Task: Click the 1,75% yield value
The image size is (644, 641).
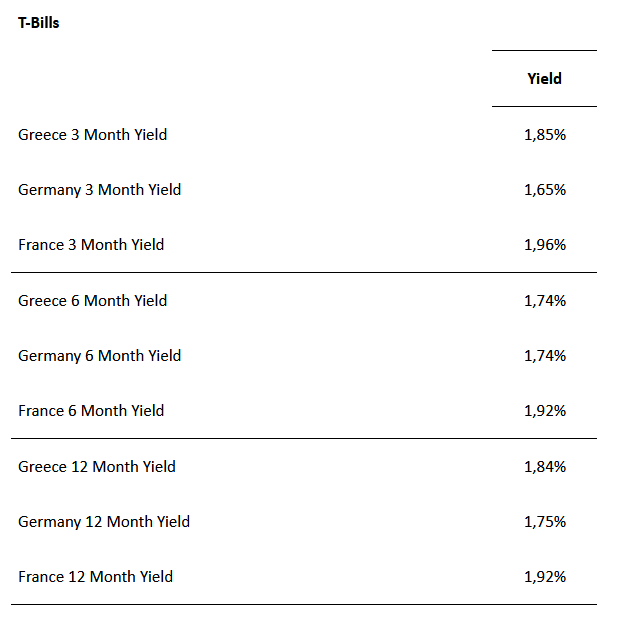Action: pos(544,522)
